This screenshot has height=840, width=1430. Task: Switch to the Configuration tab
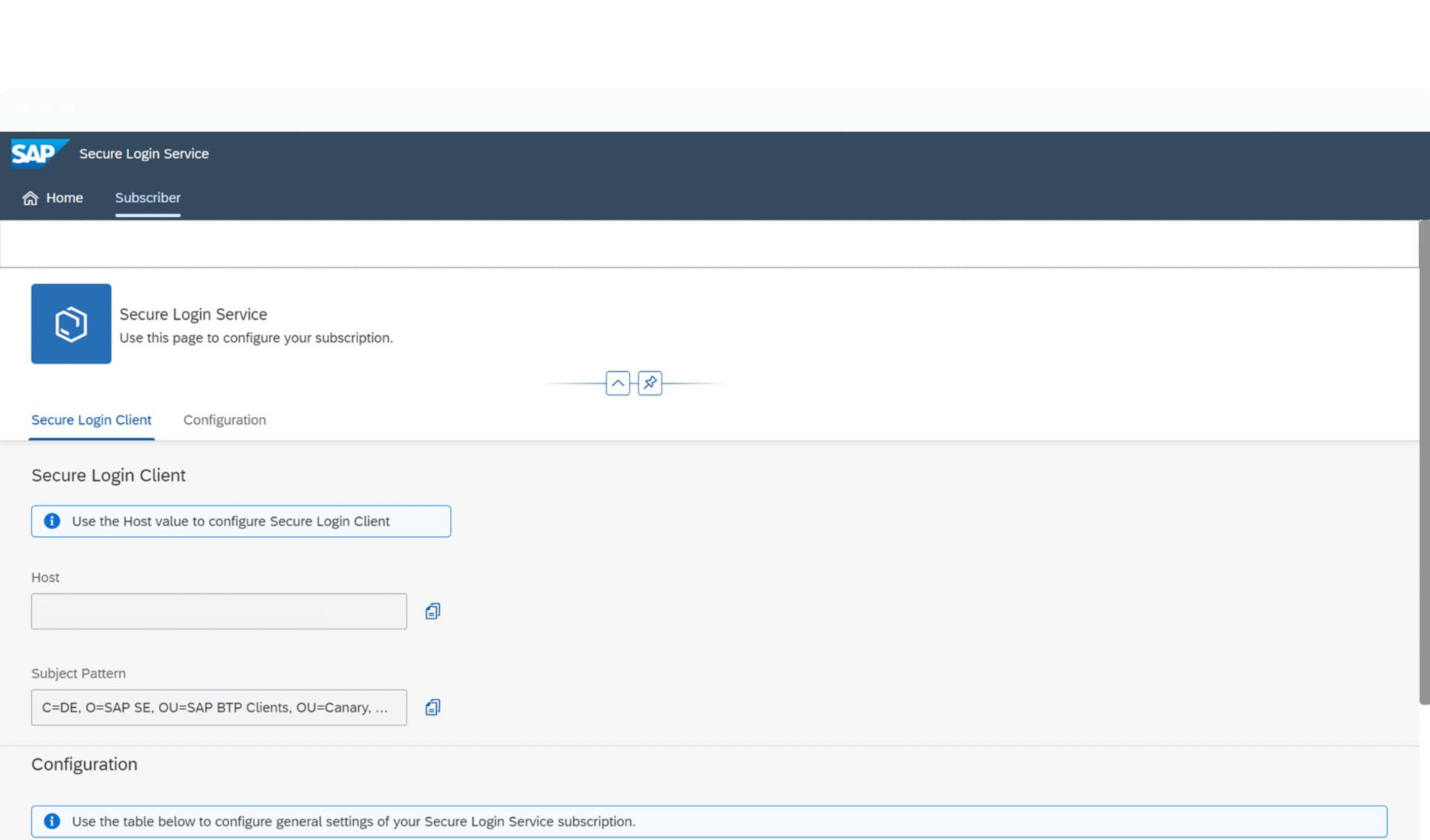coord(225,420)
